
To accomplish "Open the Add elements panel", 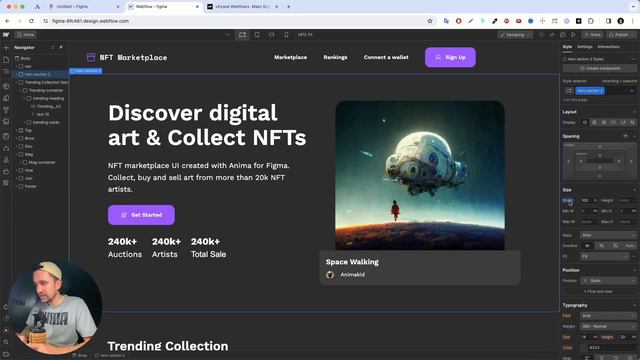I will tap(6, 48).
